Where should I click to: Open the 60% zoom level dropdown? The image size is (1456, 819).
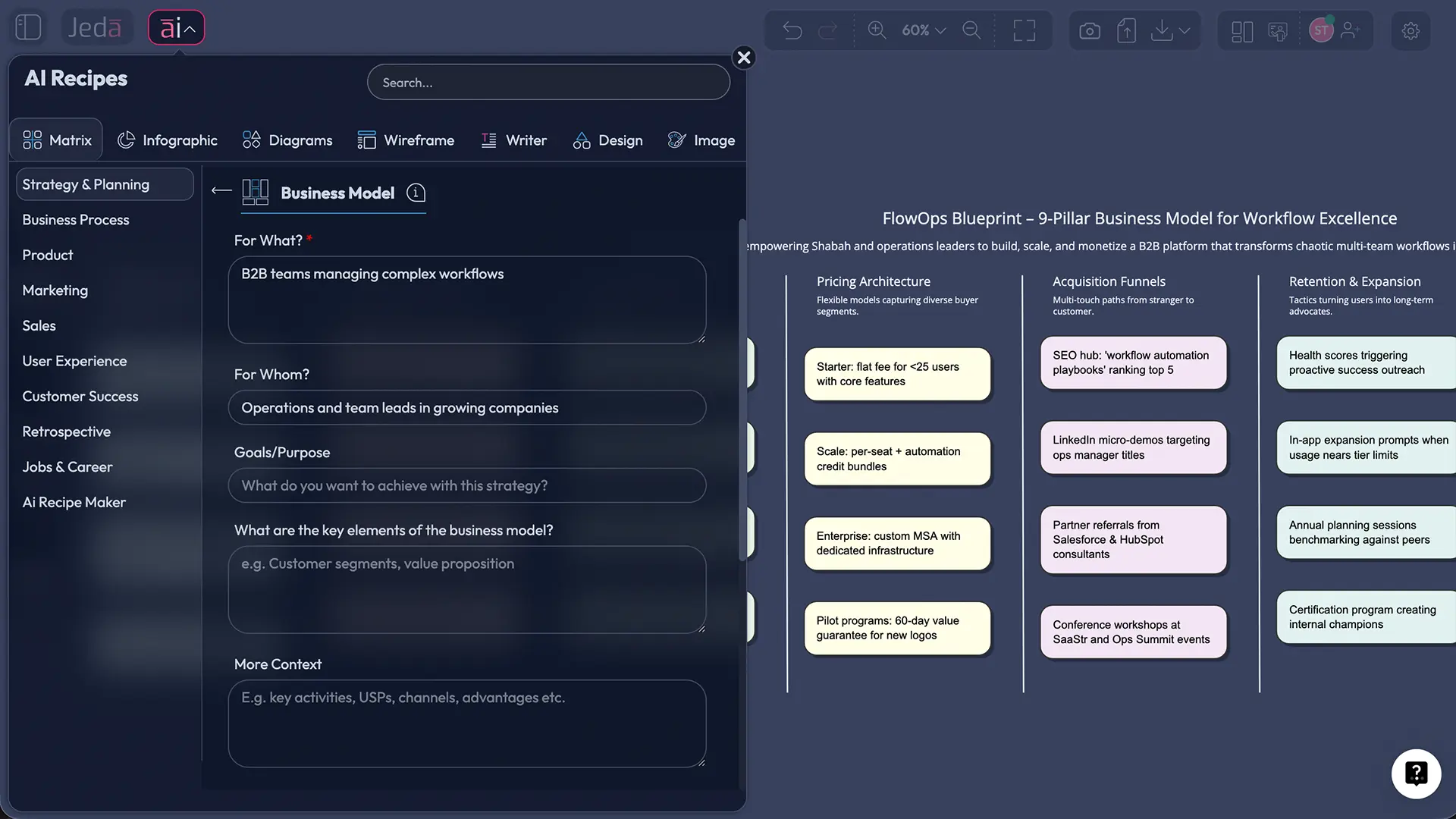(x=922, y=30)
